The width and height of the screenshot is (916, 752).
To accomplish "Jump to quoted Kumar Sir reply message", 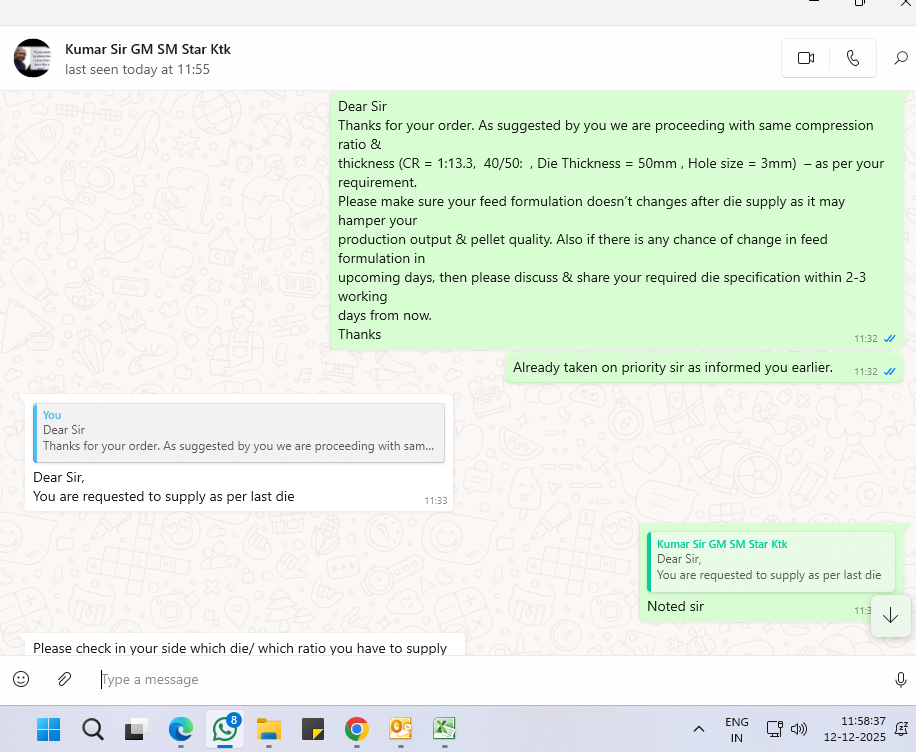I will tap(770, 561).
